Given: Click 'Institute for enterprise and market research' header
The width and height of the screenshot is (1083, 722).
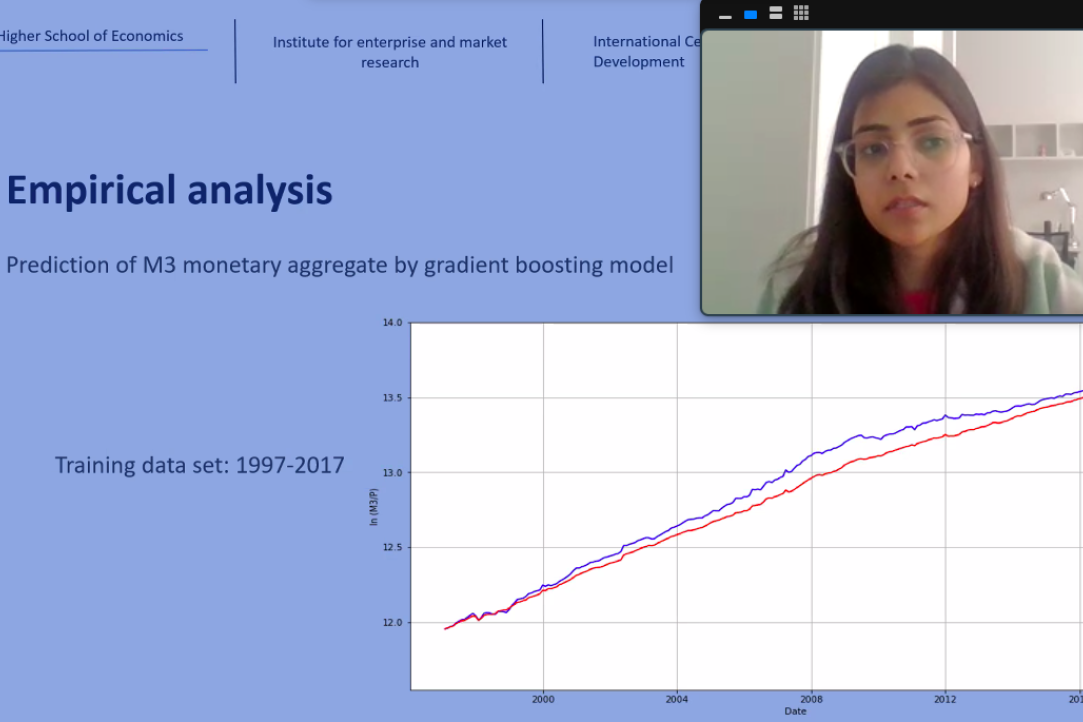Looking at the screenshot, I should coord(390,52).
